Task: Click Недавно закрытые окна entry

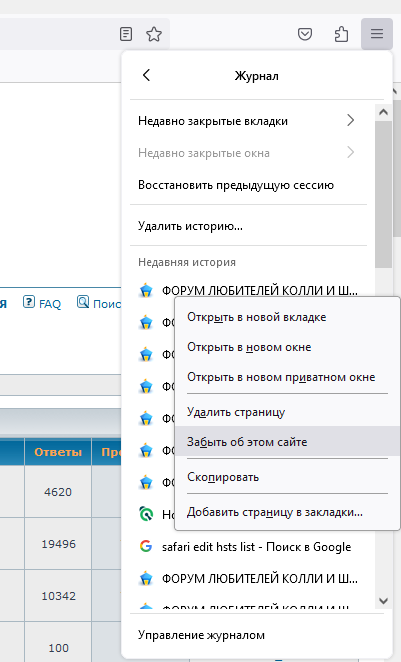Action: click(x=248, y=153)
